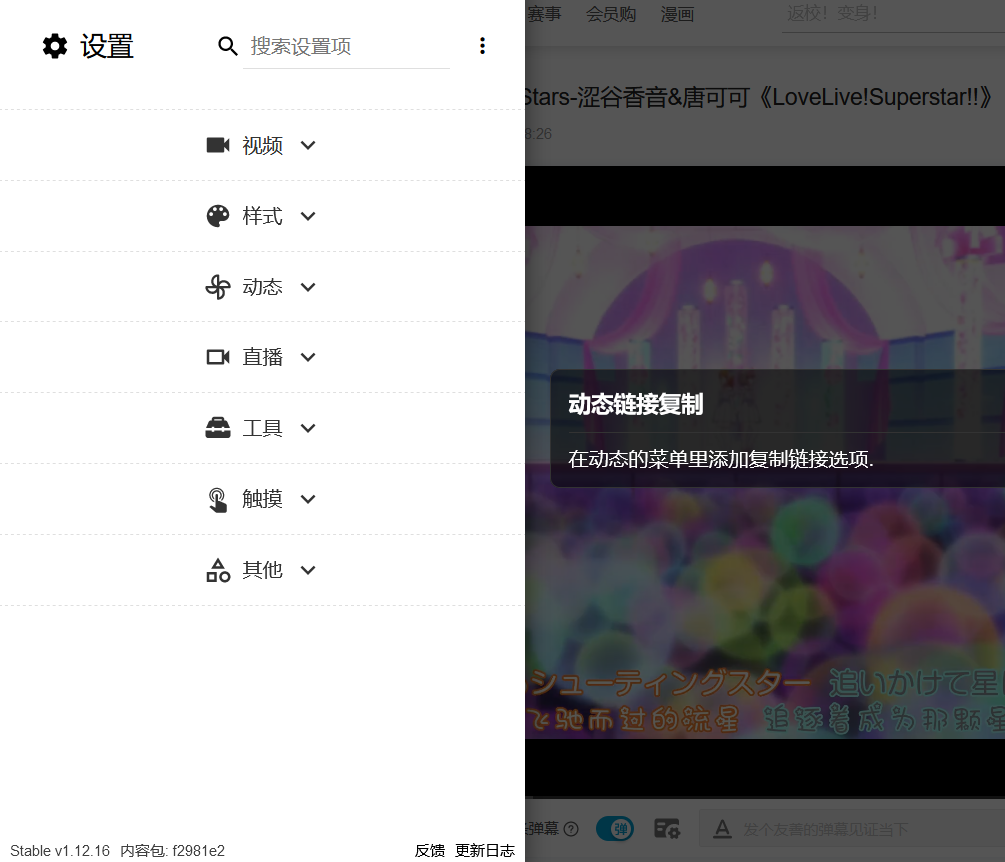1005x862 pixels.
Task: Click the video camera icon beside 视频
Action: (x=218, y=145)
